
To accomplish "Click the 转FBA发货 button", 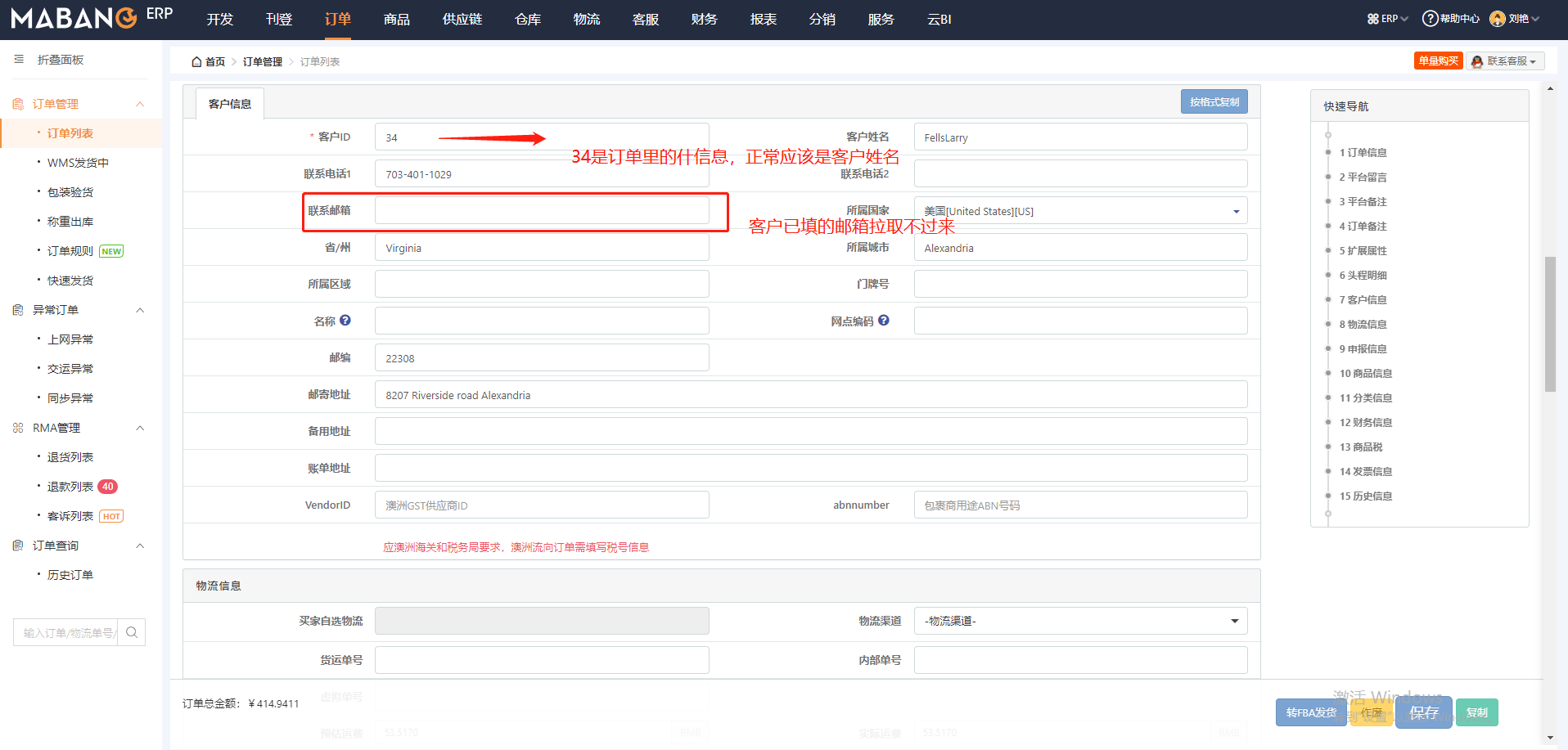I will [1311, 712].
